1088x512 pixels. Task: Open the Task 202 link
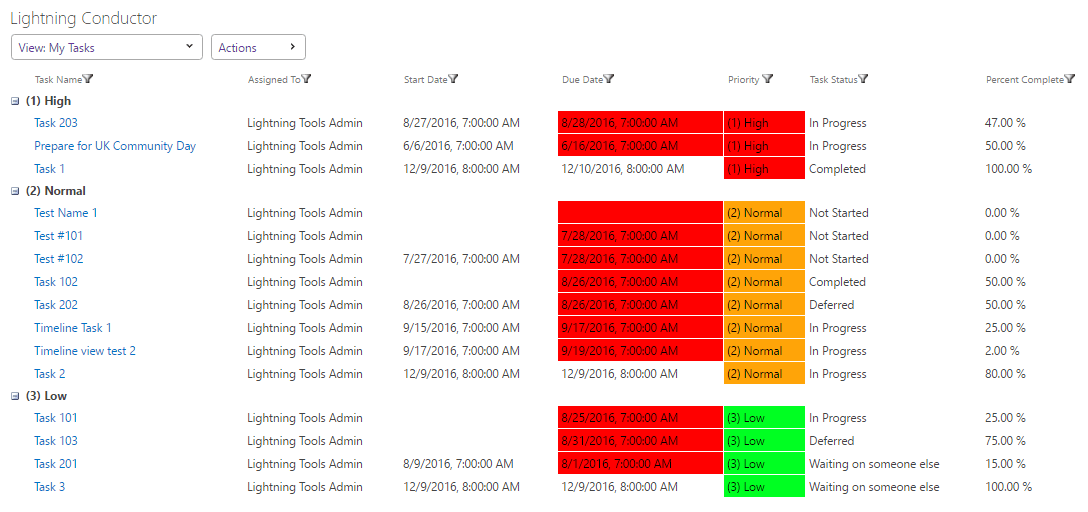[56, 305]
